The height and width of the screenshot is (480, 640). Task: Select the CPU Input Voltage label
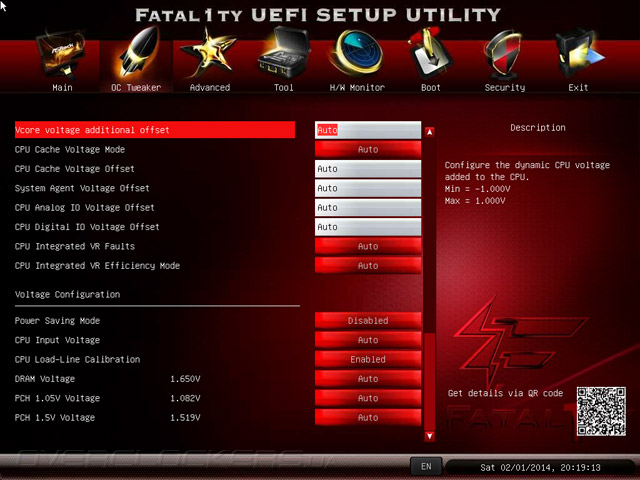tap(57, 340)
